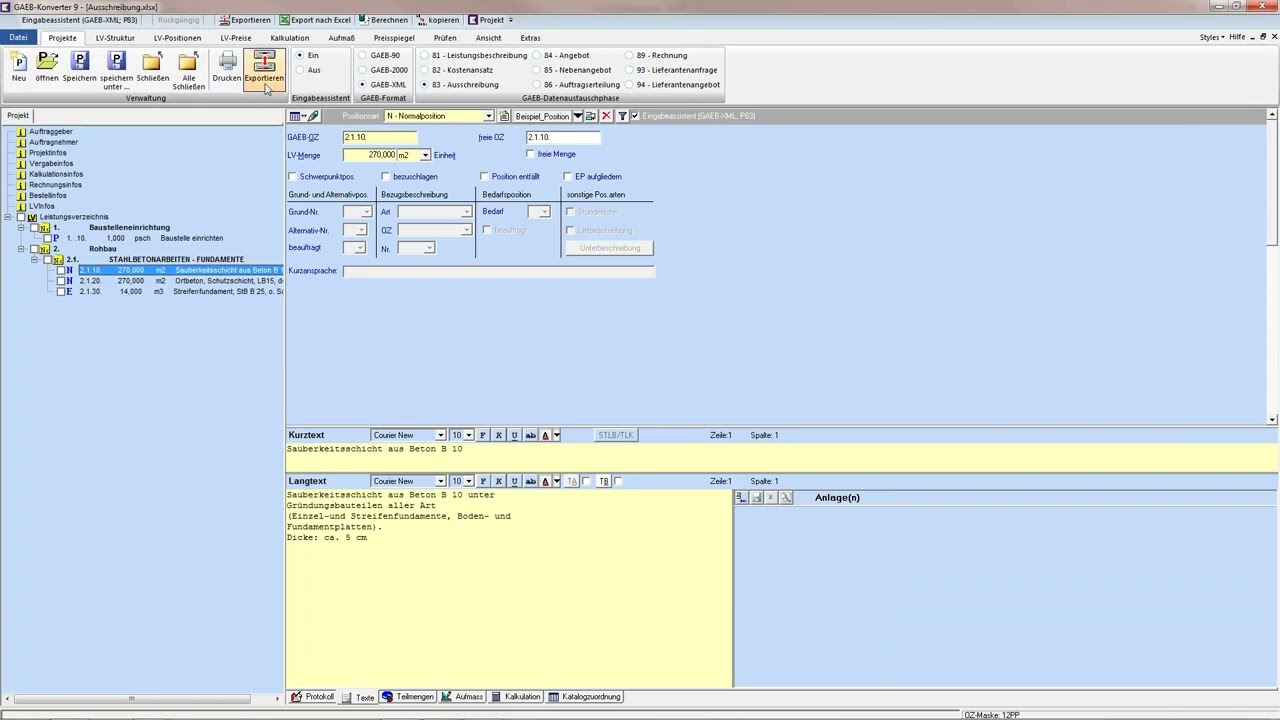Open the Katalogzuordnung bottom tab

point(585,697)
